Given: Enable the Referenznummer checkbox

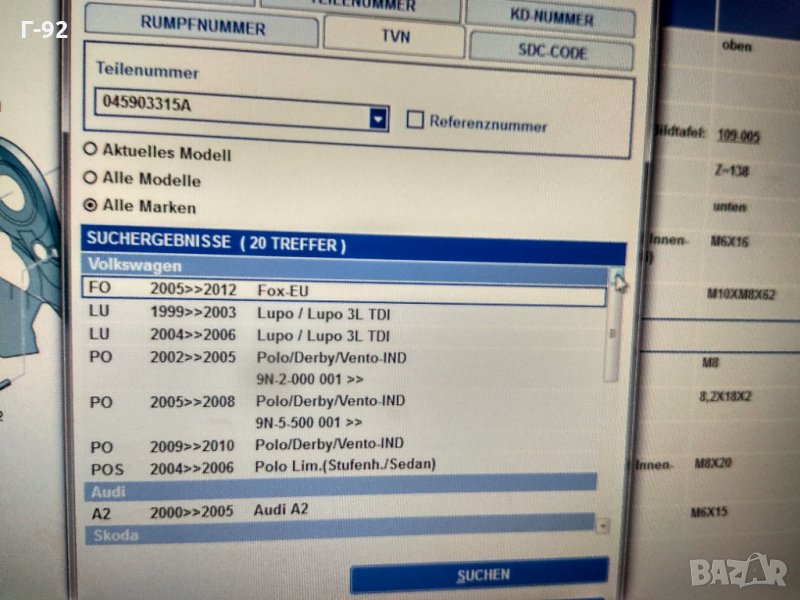Looking at the screenshot, I should [415, 121].
